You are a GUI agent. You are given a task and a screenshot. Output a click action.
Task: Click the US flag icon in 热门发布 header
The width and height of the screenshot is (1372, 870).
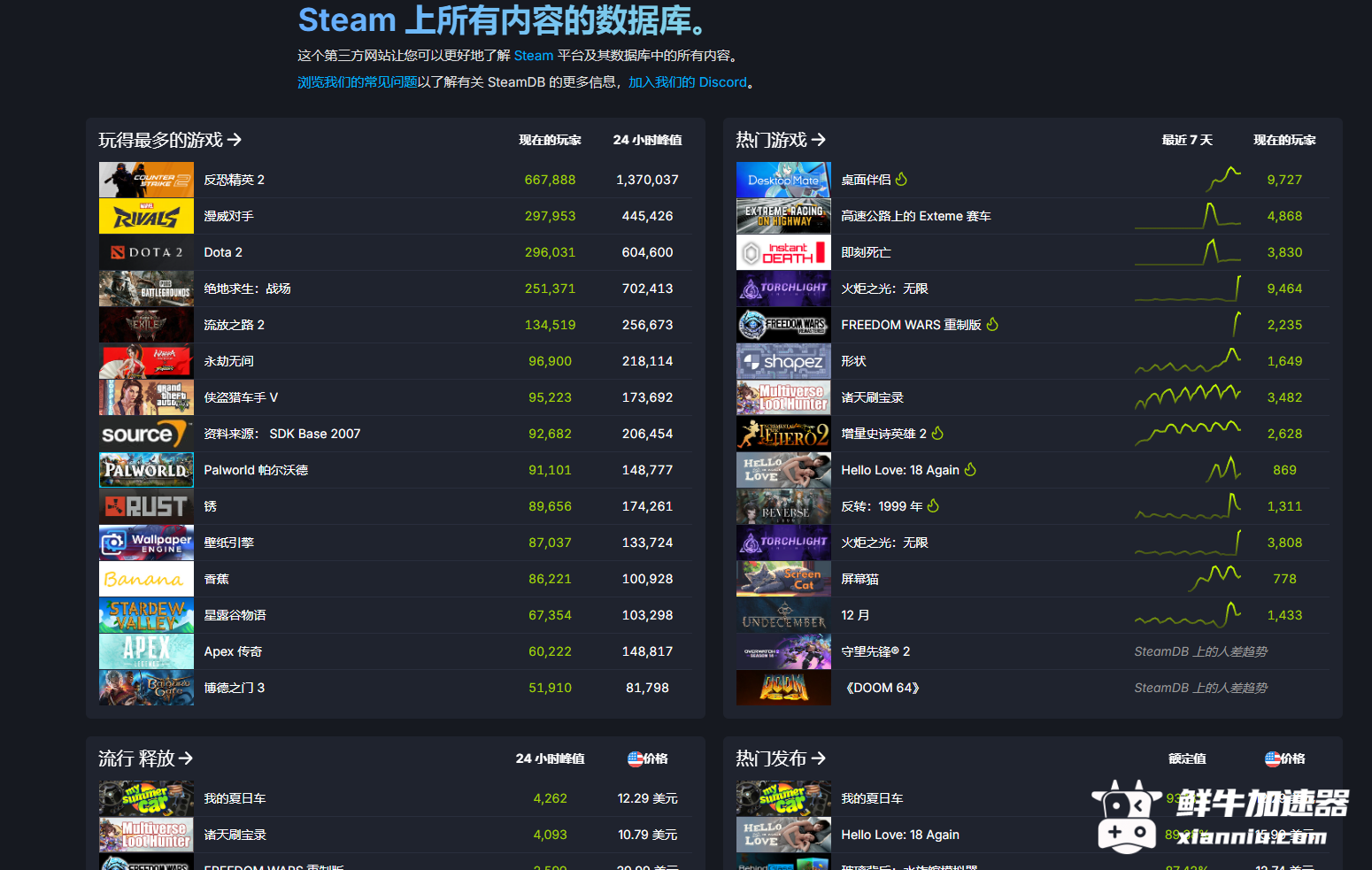(1273, 758)
